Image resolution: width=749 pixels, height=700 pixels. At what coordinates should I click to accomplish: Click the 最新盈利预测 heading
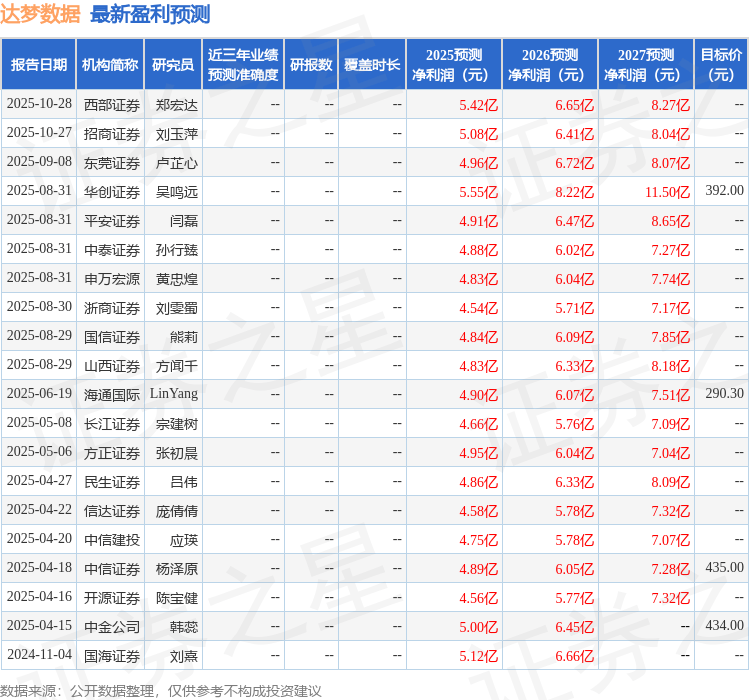[x=150, y=14]
